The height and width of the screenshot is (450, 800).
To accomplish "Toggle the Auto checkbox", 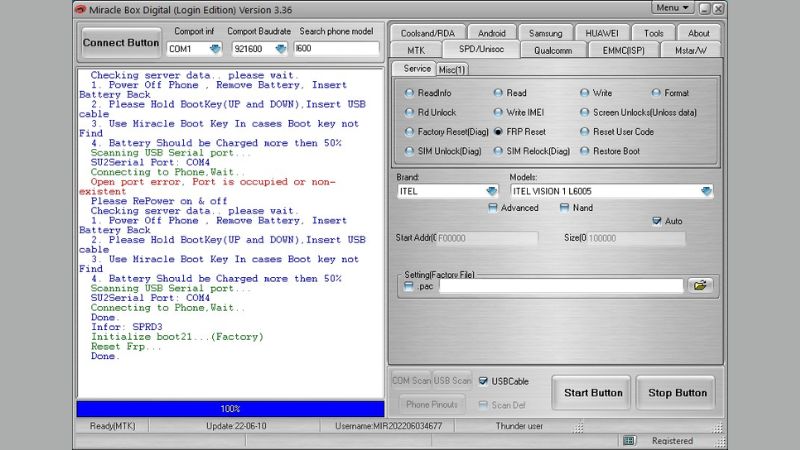I will [657, 221].
